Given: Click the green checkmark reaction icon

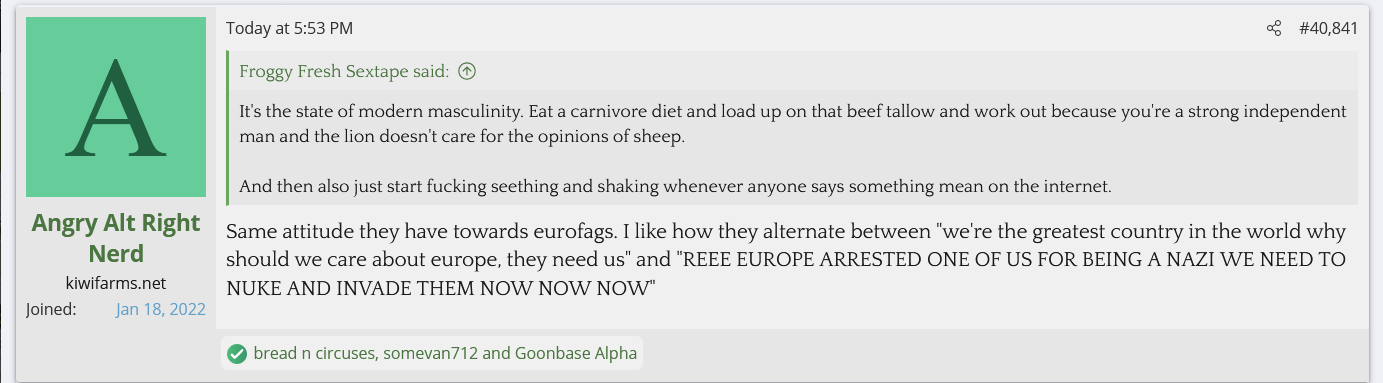Looking at the screenshot, I should click(237, 353).
